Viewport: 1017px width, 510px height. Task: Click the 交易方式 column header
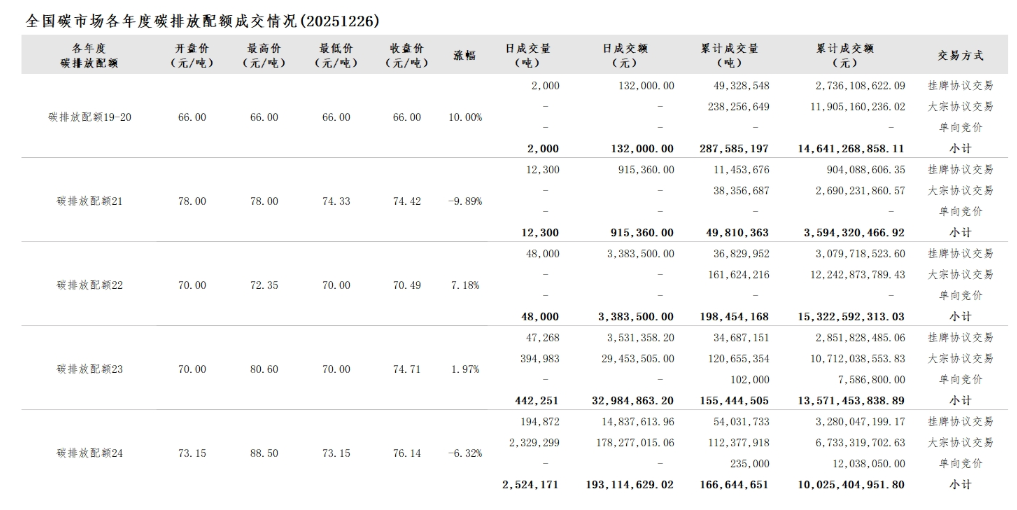pos(959,55)
